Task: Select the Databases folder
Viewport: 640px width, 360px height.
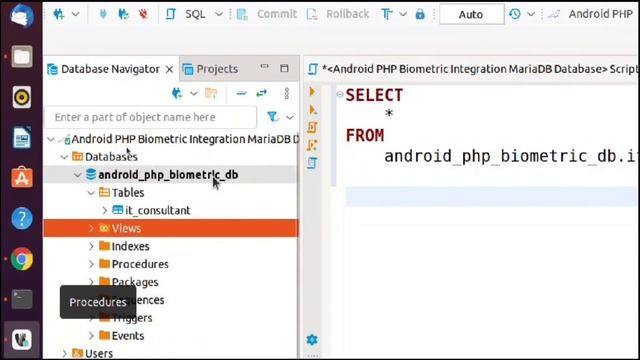Action: coord(111,157)
